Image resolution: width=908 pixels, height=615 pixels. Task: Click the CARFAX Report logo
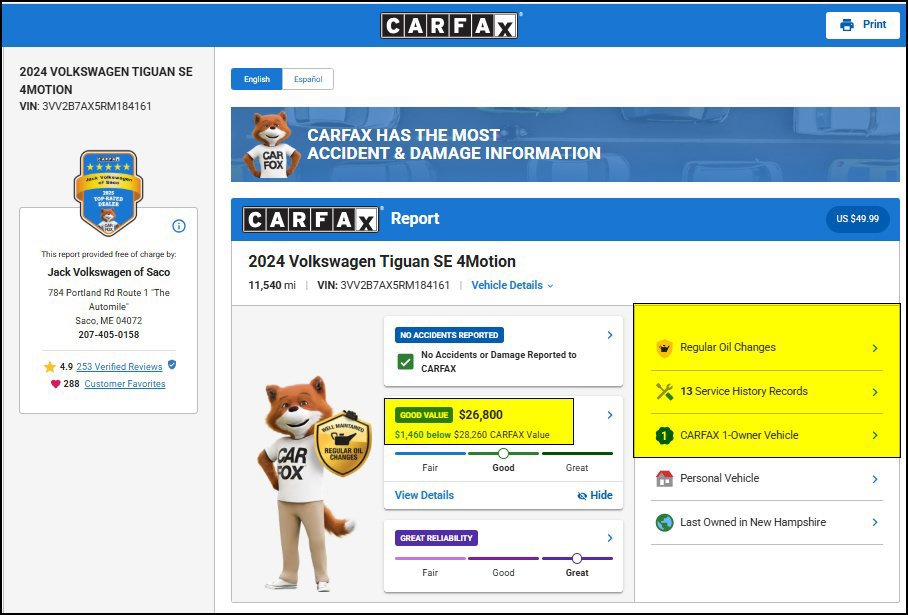click(311, 219)
